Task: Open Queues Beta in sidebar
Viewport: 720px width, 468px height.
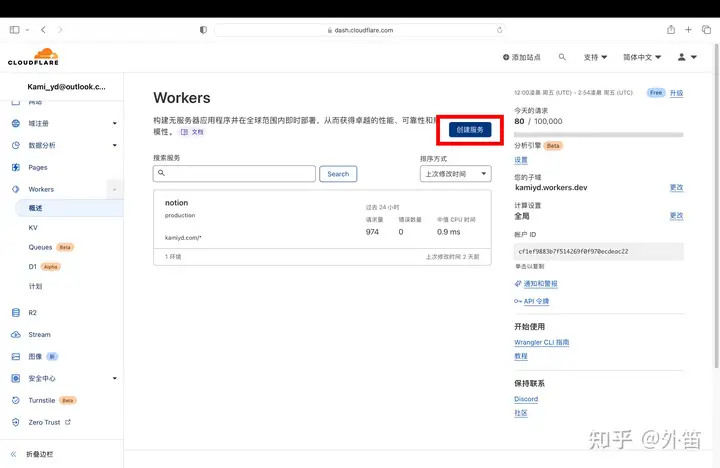Action: click(51, 247)
